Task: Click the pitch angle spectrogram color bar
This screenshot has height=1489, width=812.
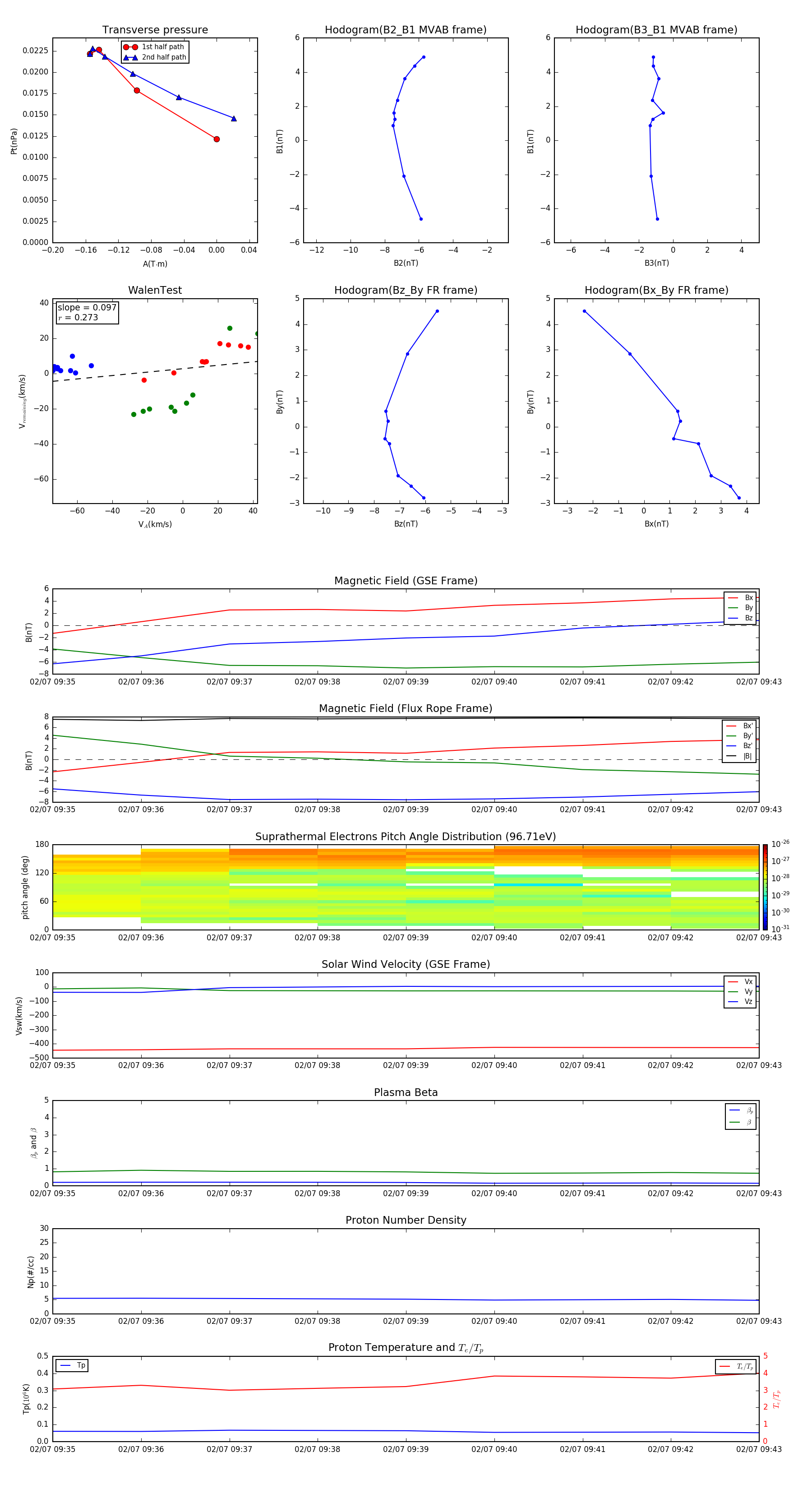Action: click(765, 887)
